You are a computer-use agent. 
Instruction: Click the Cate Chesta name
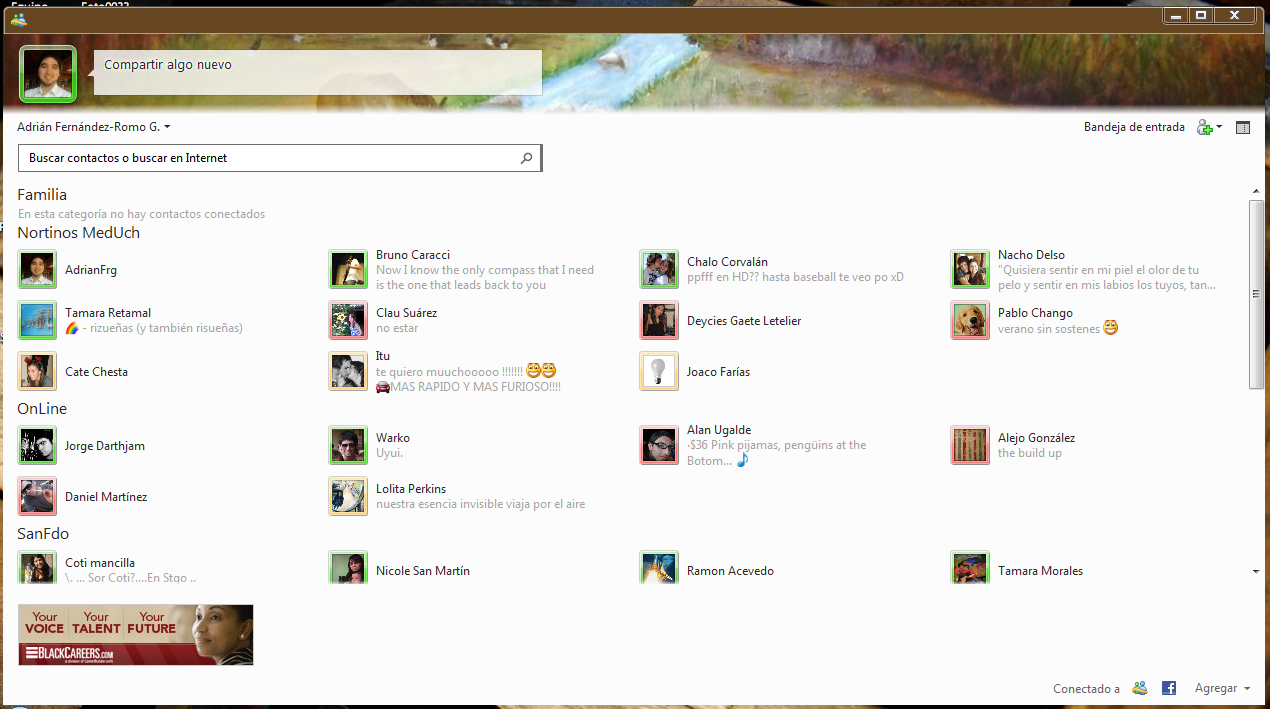click(x=96, y=372)
